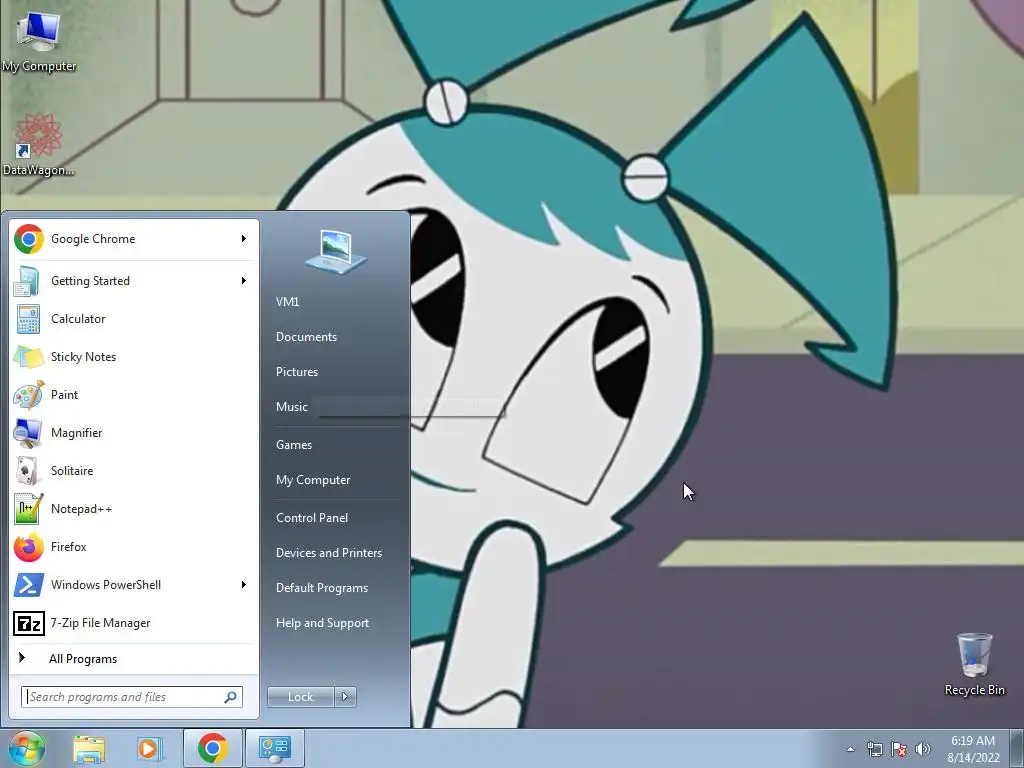Select the DataWagon desktop shortcut
1024x768 pixels.
coord(39,144)
